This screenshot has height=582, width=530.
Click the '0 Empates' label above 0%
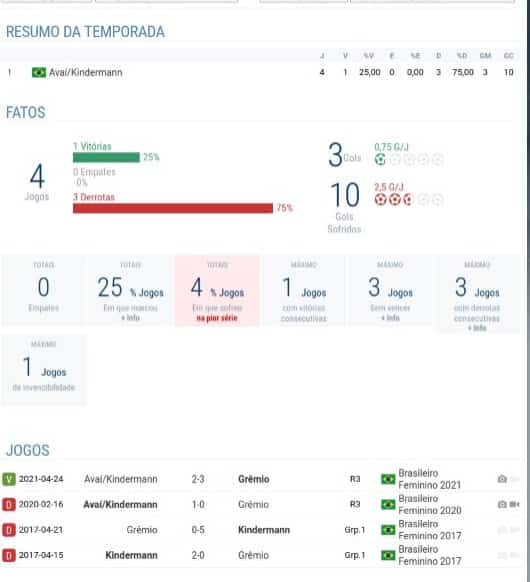pos(95,172)
